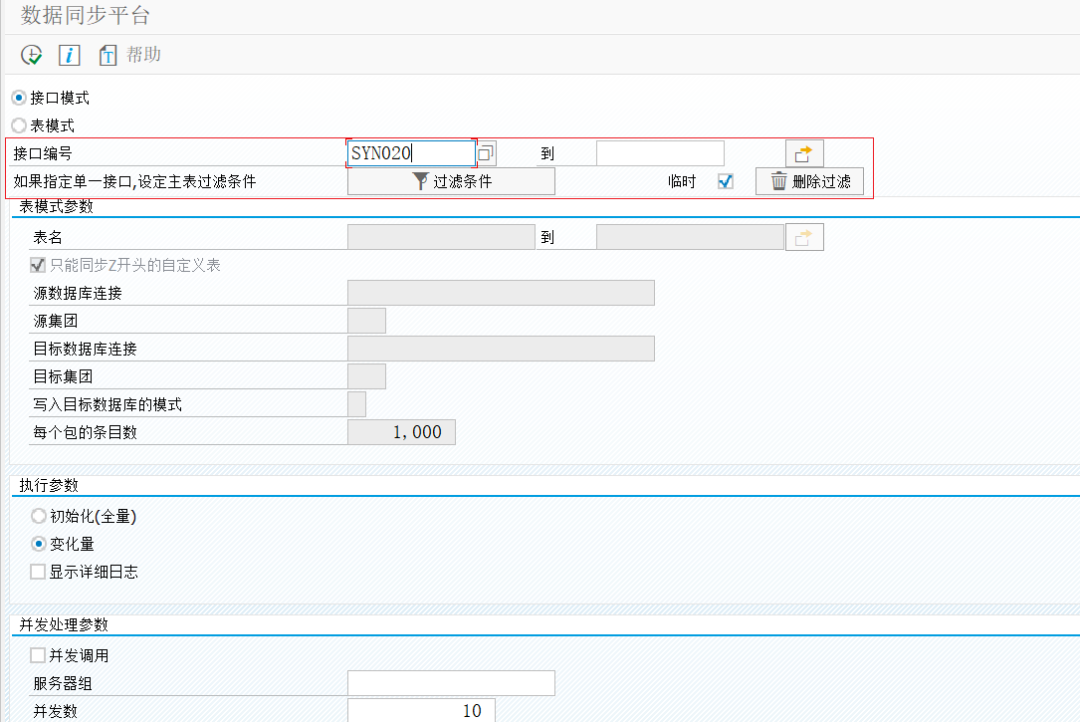The image size is (1080, 722).
Task: Click the 源集团 field
Action: point(366,320)
